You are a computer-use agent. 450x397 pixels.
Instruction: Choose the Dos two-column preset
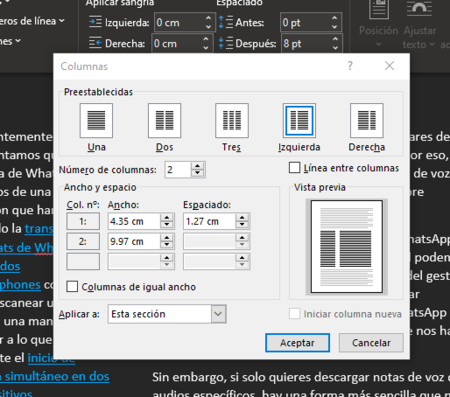[x=164, y=120]
